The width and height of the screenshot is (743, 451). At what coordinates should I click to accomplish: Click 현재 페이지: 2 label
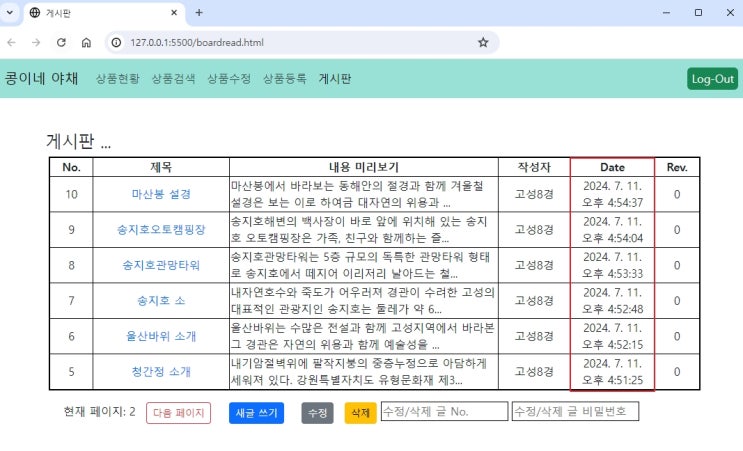click(x=100, y=411)
